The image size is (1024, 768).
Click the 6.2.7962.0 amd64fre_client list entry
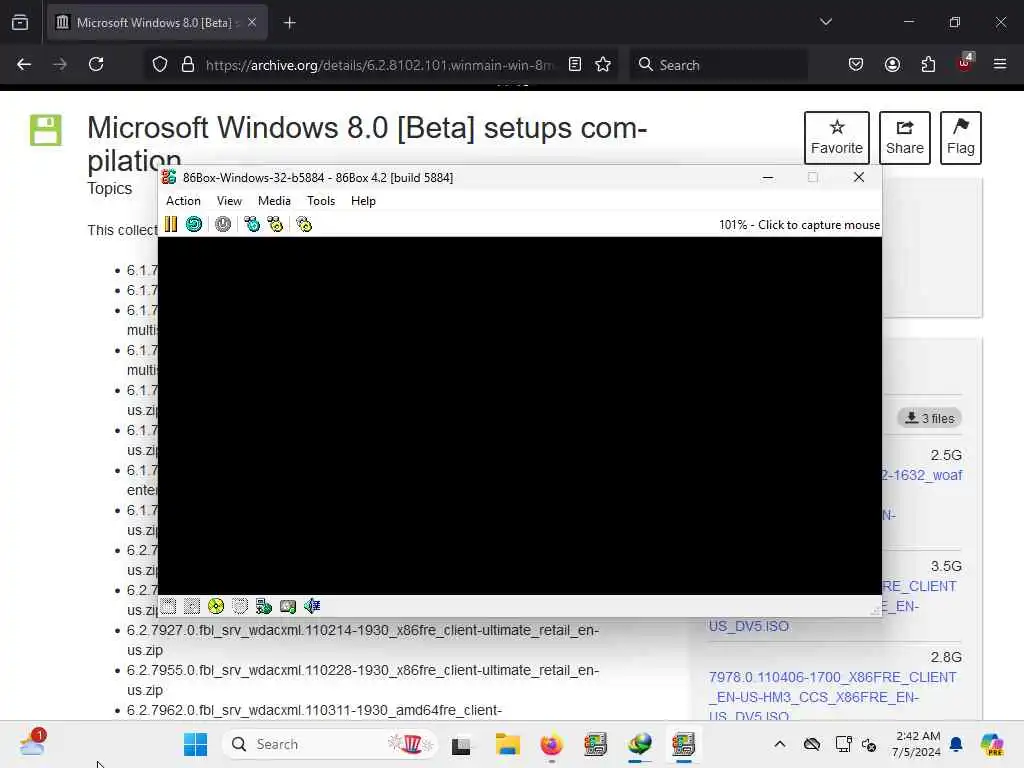tap(314, 710)
